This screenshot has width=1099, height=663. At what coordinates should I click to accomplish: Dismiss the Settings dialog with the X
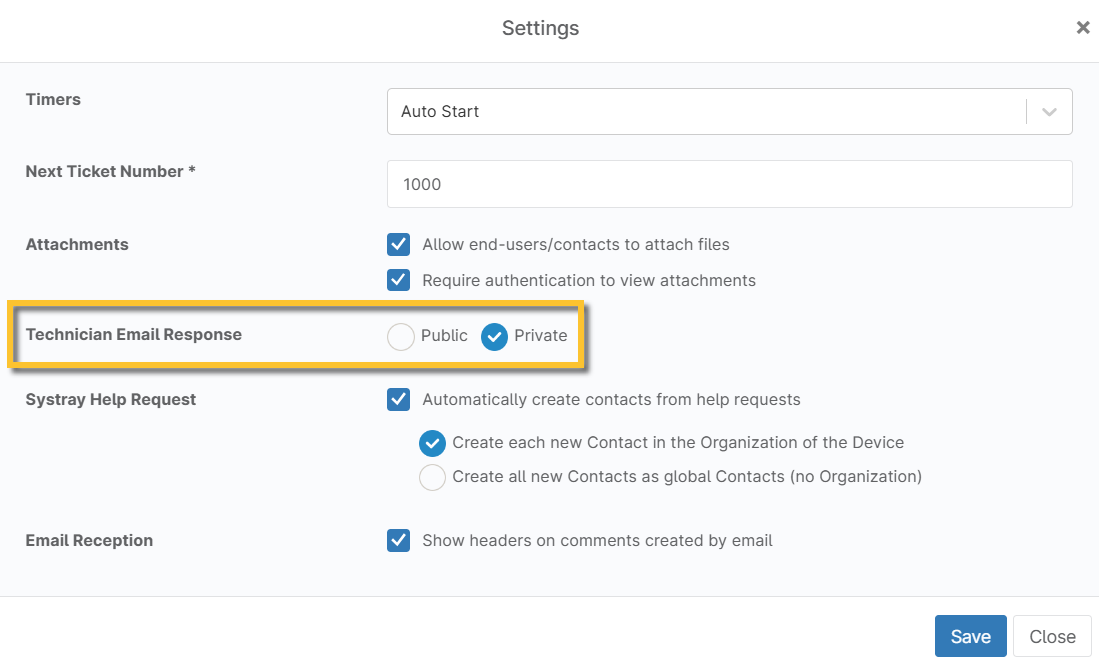tap(1083, 28)
